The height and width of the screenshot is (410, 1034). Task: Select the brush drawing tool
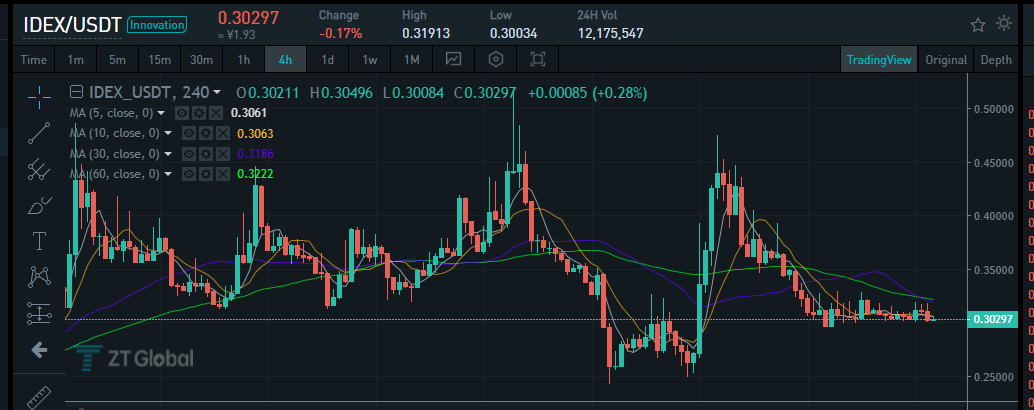click(x=39, y=206)
